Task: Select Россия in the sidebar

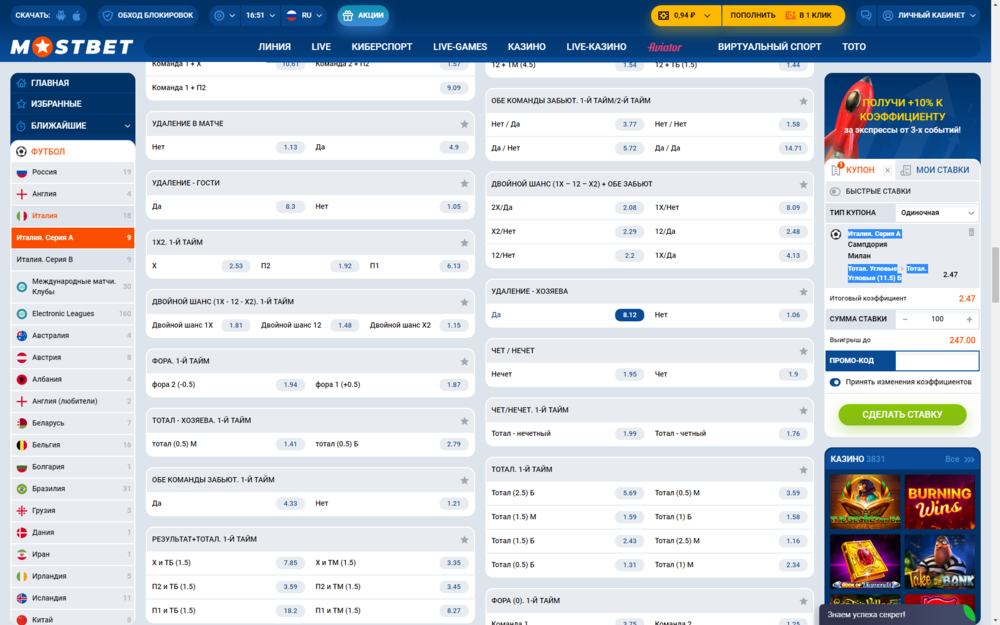Action: coord(73,172)
